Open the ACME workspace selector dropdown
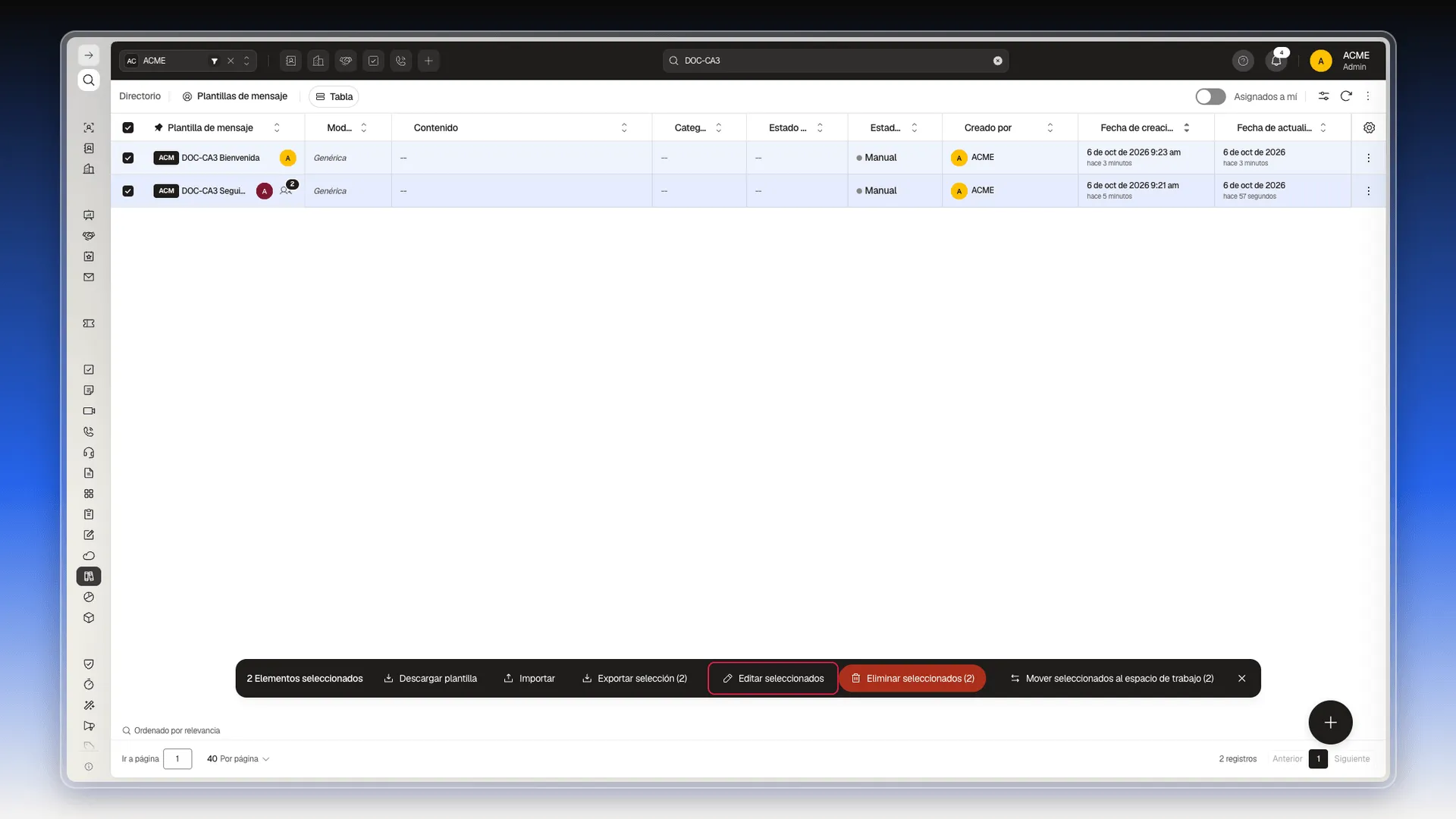 tap(246, 61)
